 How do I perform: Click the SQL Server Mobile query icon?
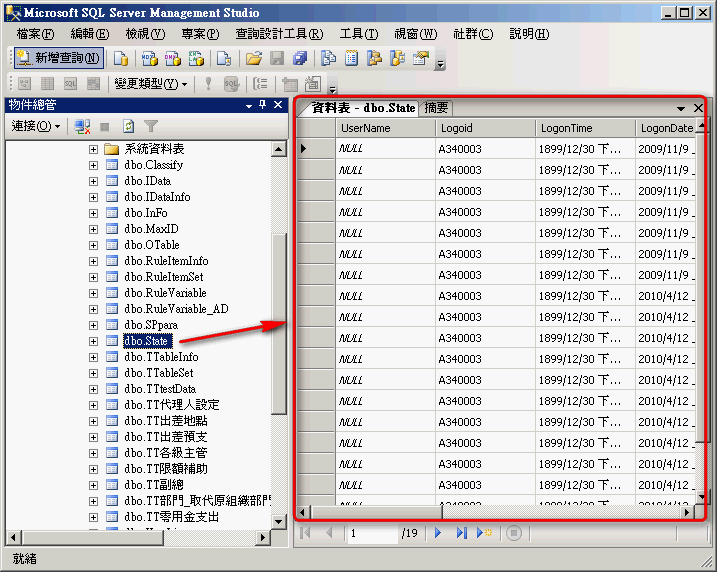click(x=224, y=59)
